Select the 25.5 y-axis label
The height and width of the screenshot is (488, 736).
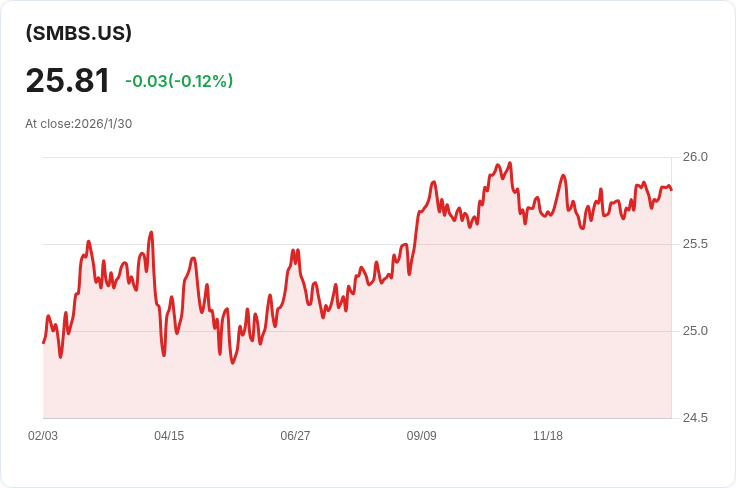click(695, 244)
